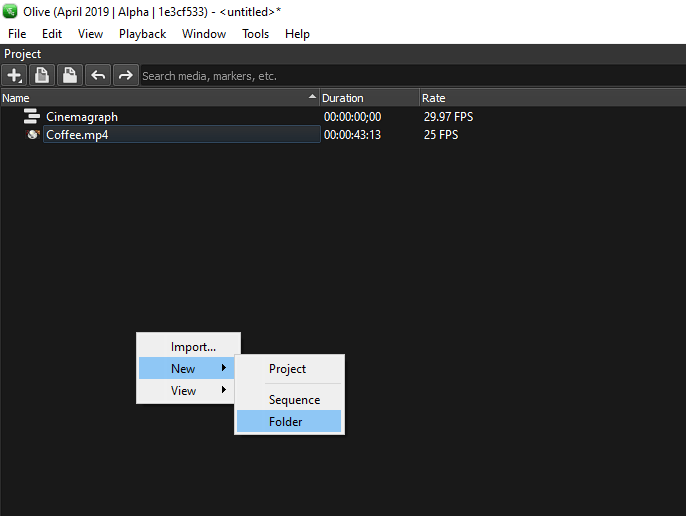The height and width of the screenshot is (516, 686).
Task: Open the Edit menu
Action: [x=52, y=34]
